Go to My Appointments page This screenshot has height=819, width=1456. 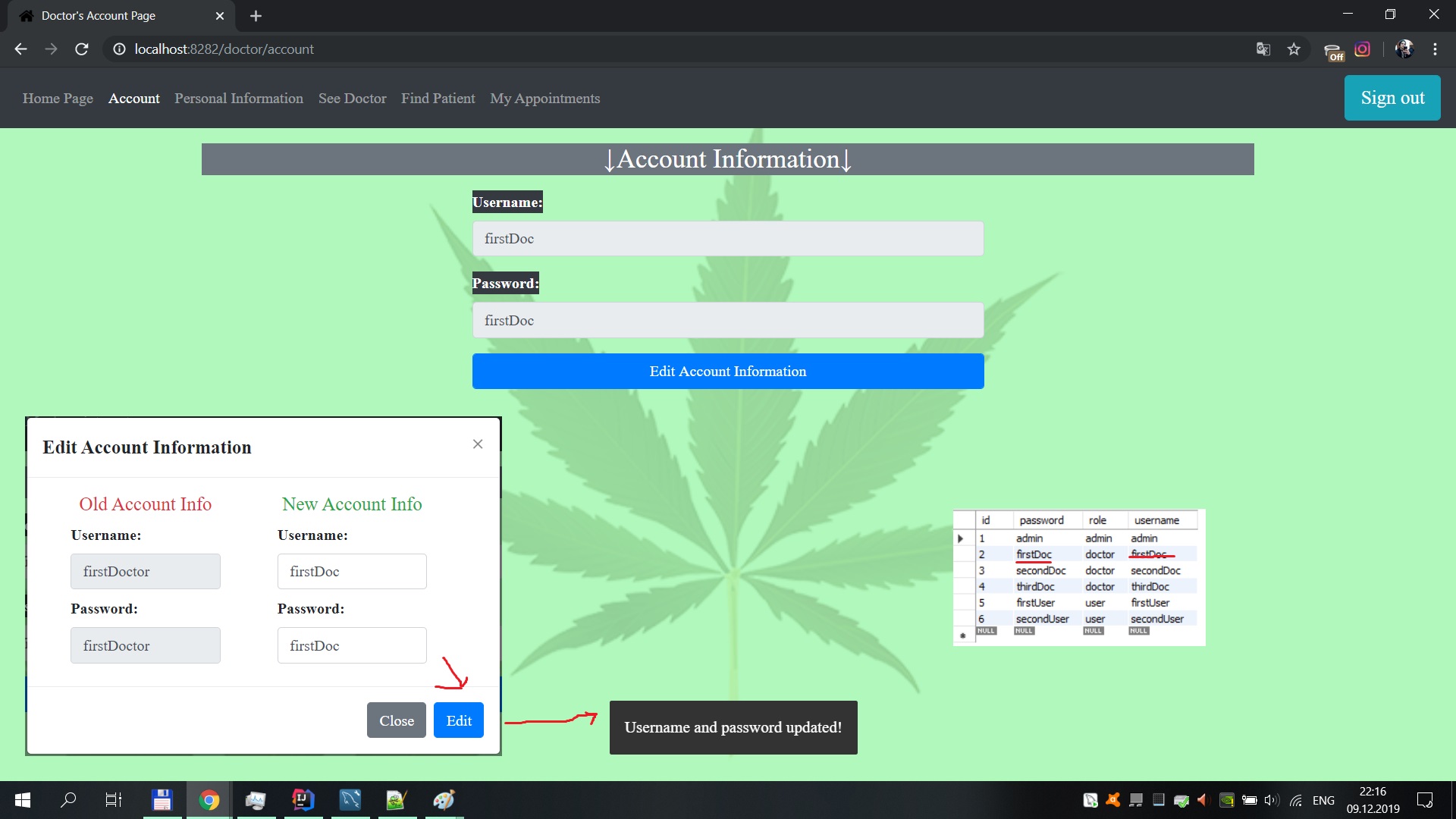pyautogui.click(x=544, y=99)
